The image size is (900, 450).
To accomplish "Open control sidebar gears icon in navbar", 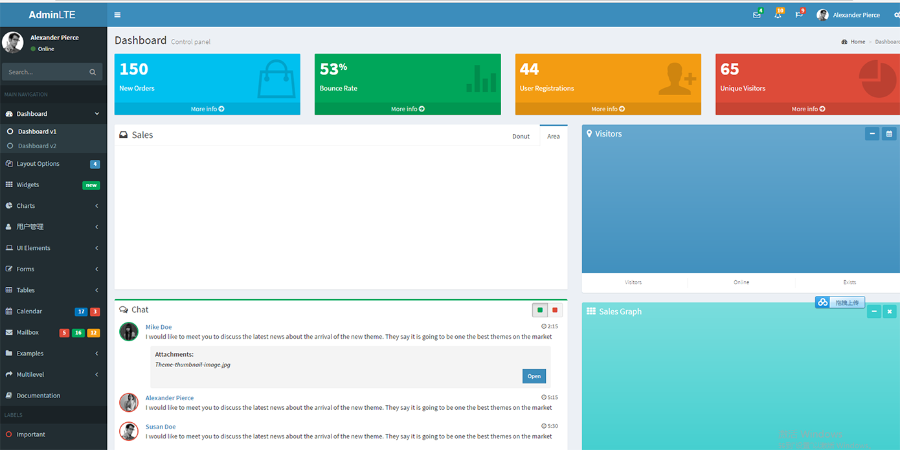I will point(897,15).
